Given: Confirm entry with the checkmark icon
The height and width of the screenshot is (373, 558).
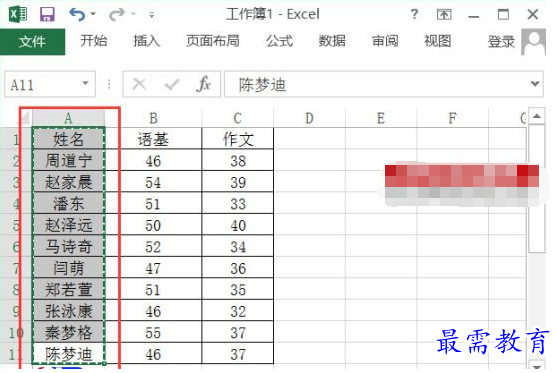Looking at the screenshot, I should 172,84.
